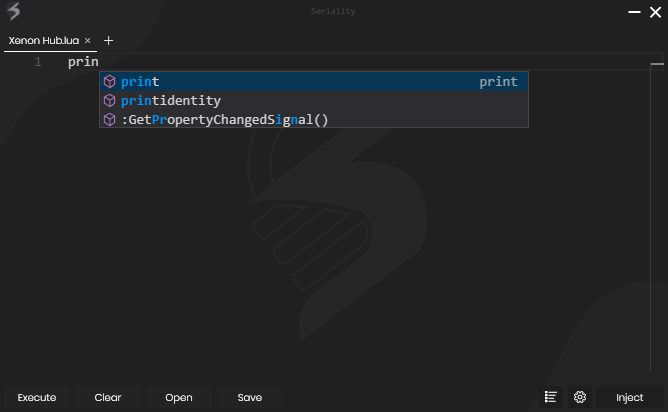Minimize the Seriality window
This screenshot has height=412, width=668.
coord(634,12)
